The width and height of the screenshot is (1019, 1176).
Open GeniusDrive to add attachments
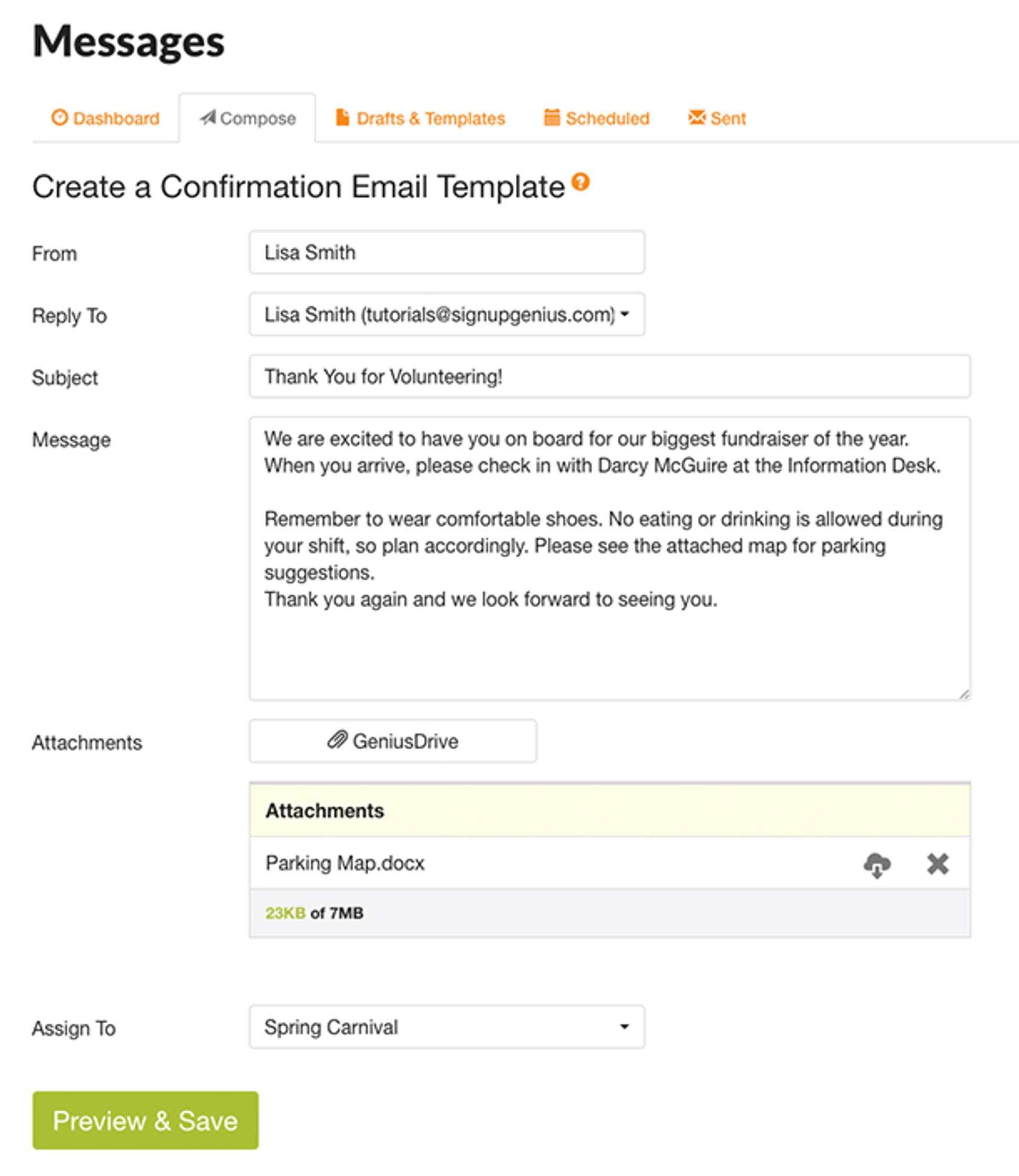tap(393, 740)
